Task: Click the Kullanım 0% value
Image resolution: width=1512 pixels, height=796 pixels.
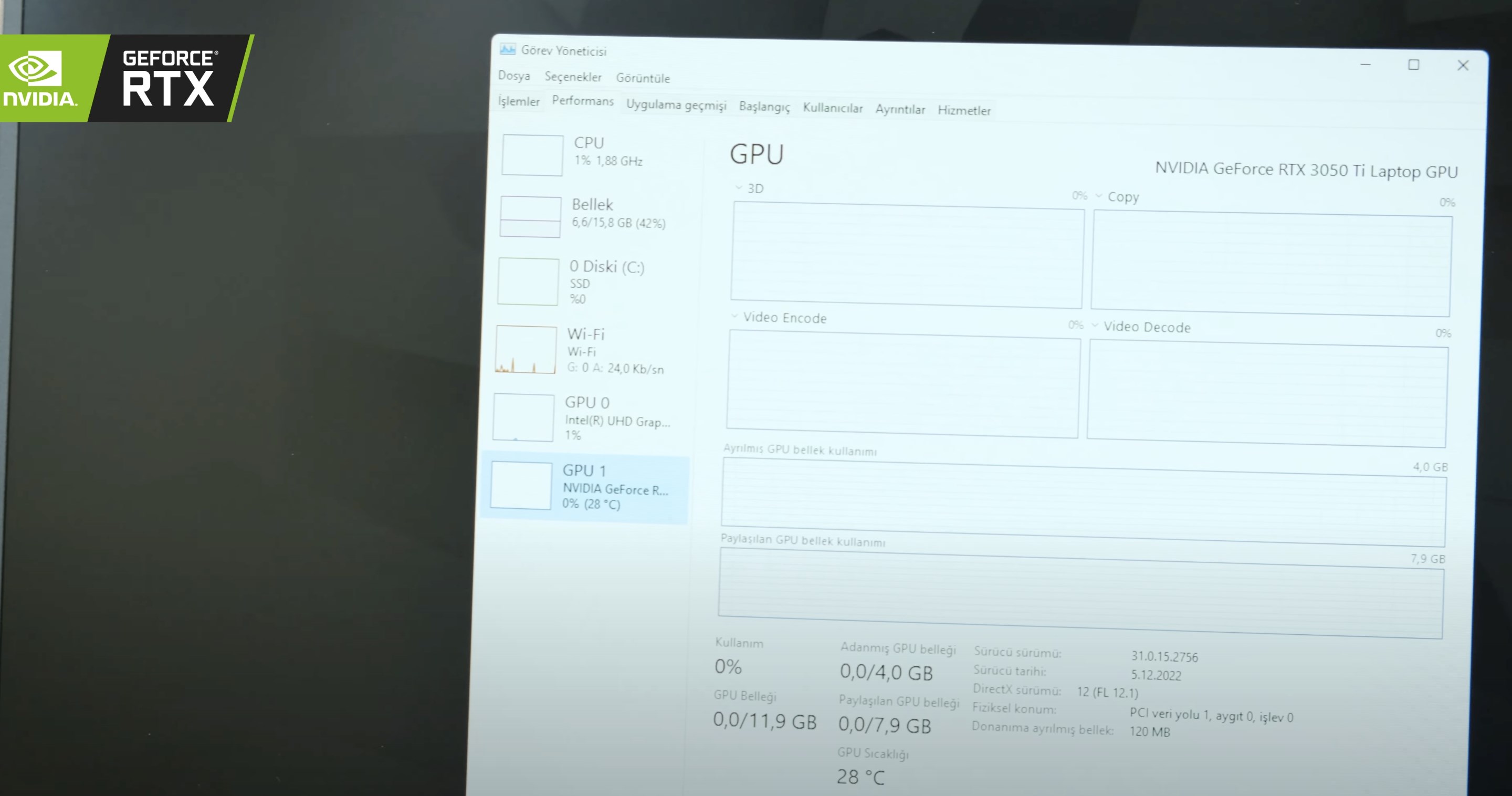Action: click(x=728, y=666)
